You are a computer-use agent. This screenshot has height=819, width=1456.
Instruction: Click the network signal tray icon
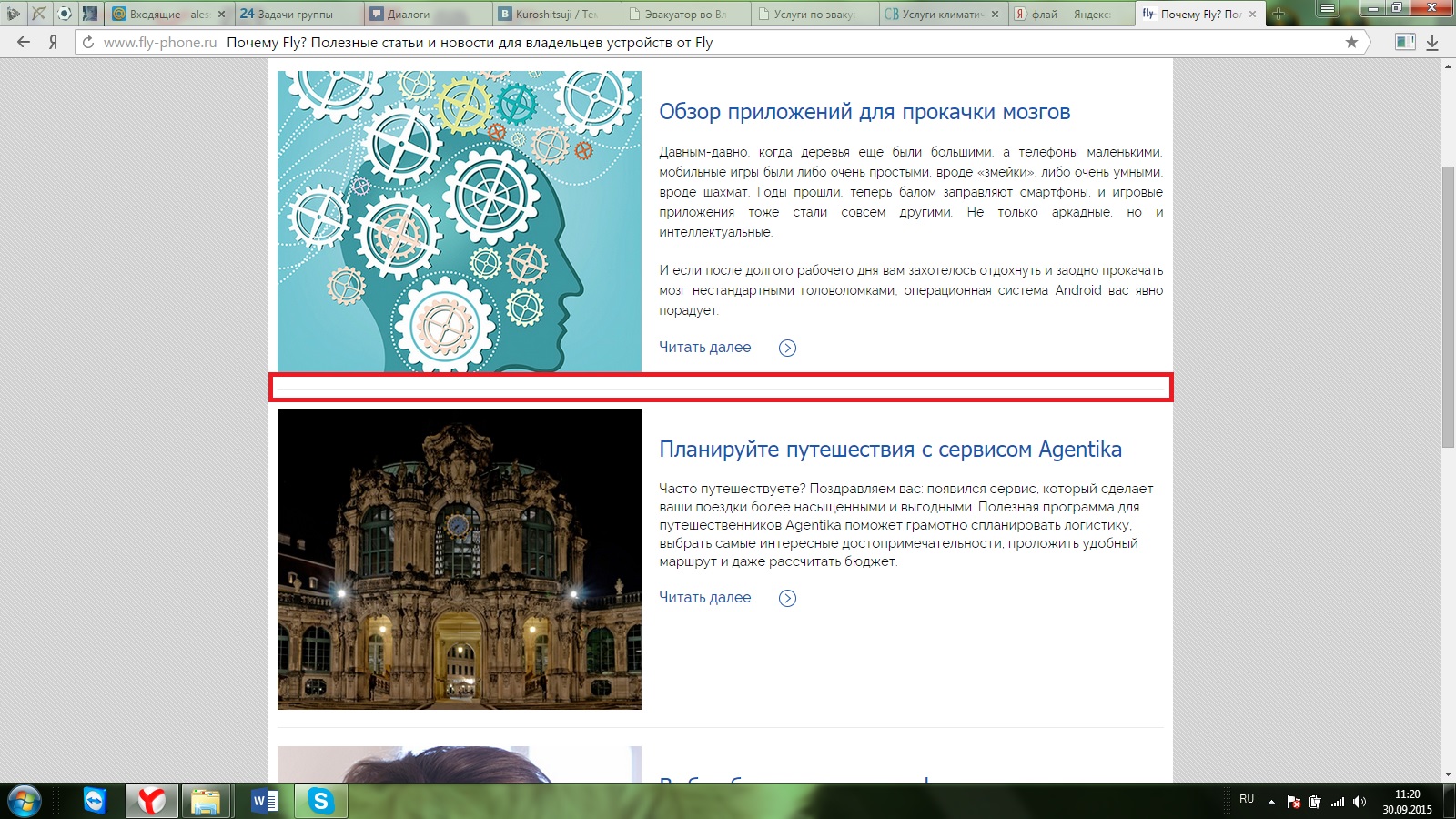point(1338,802)
